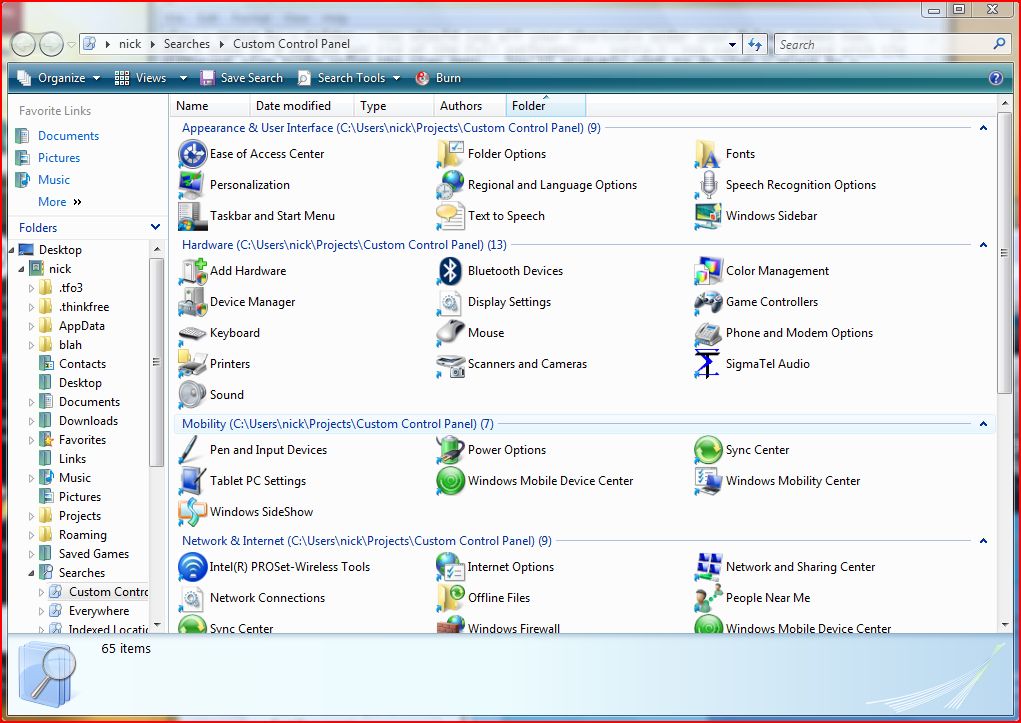The height and width of the screenshot is (723, 1021).
Task: Open the Music favorite link
Action: (x=53, y=180)
